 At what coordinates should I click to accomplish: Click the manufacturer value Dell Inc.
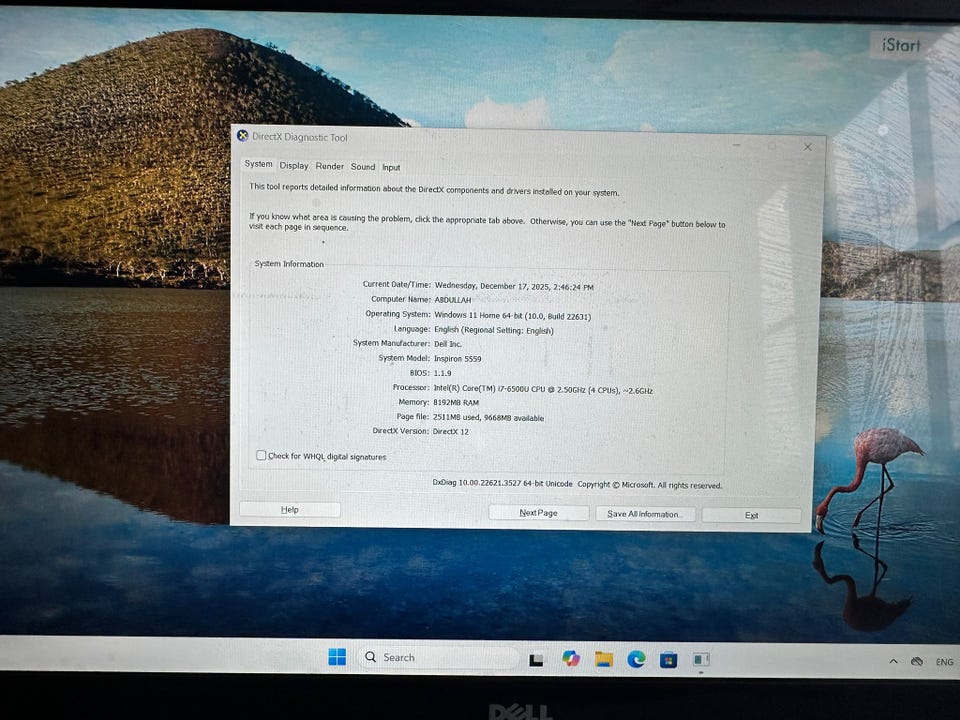coord(448,344)
